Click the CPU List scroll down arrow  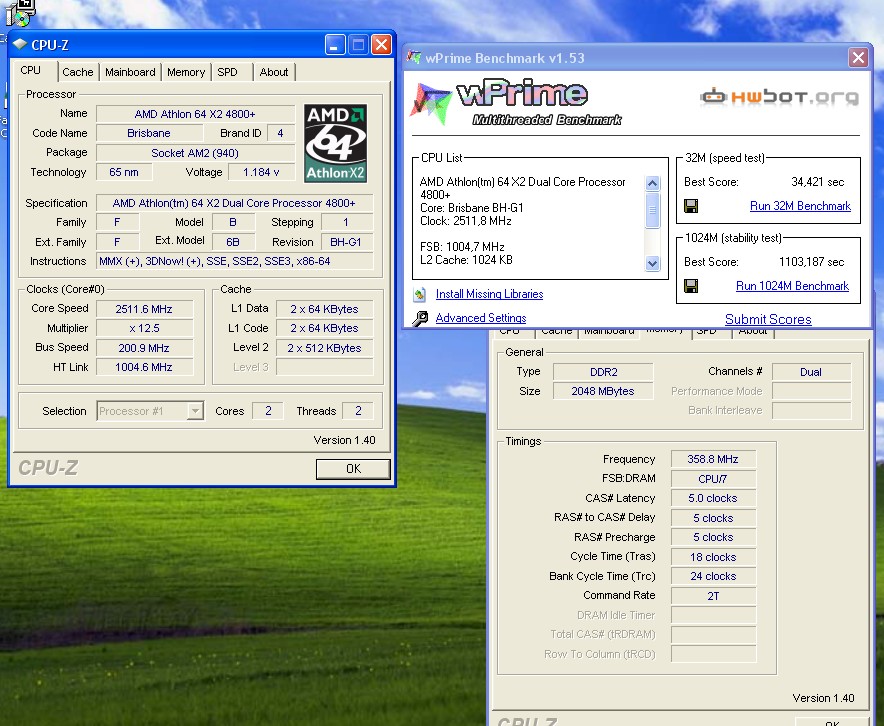[652, 263]
